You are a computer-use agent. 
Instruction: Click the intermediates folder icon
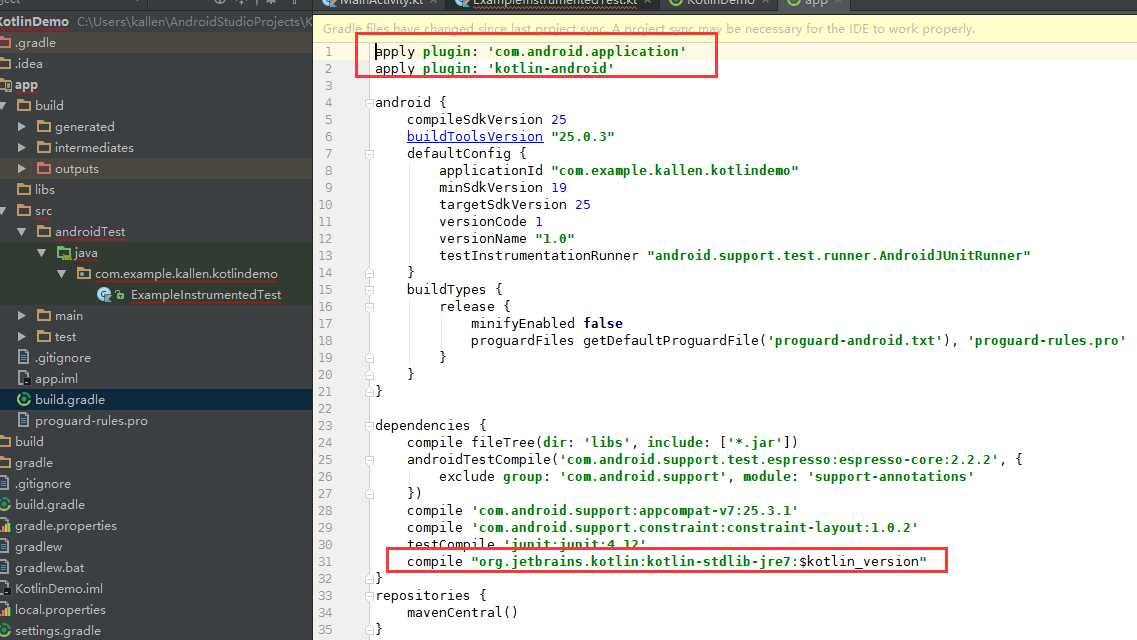[x=44, y=147]
